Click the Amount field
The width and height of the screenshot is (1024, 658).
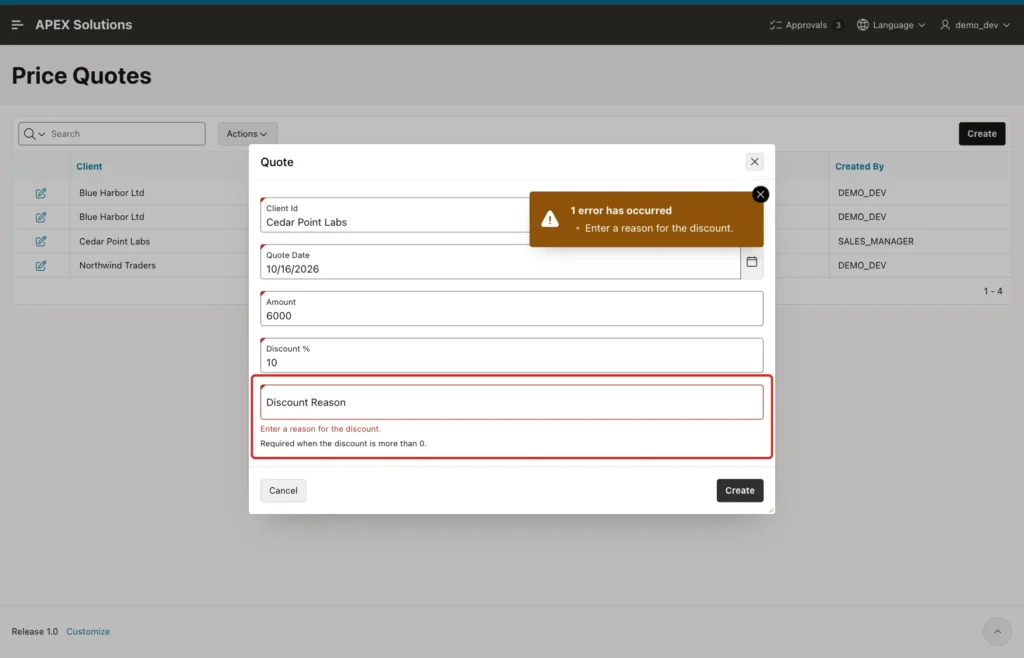(x=511, y=309)
